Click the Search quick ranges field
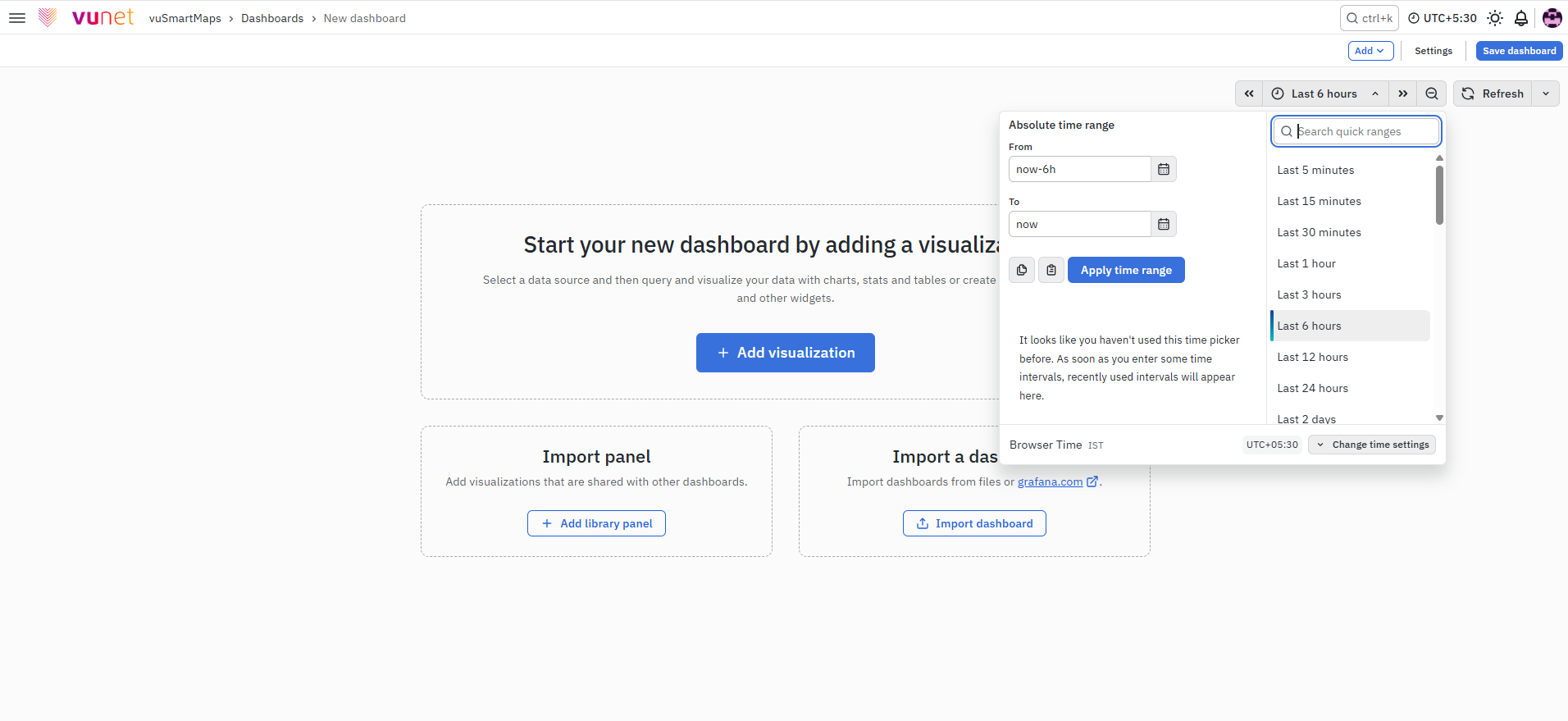Viewport: 1568px width, 721px height. [1356, 131]
